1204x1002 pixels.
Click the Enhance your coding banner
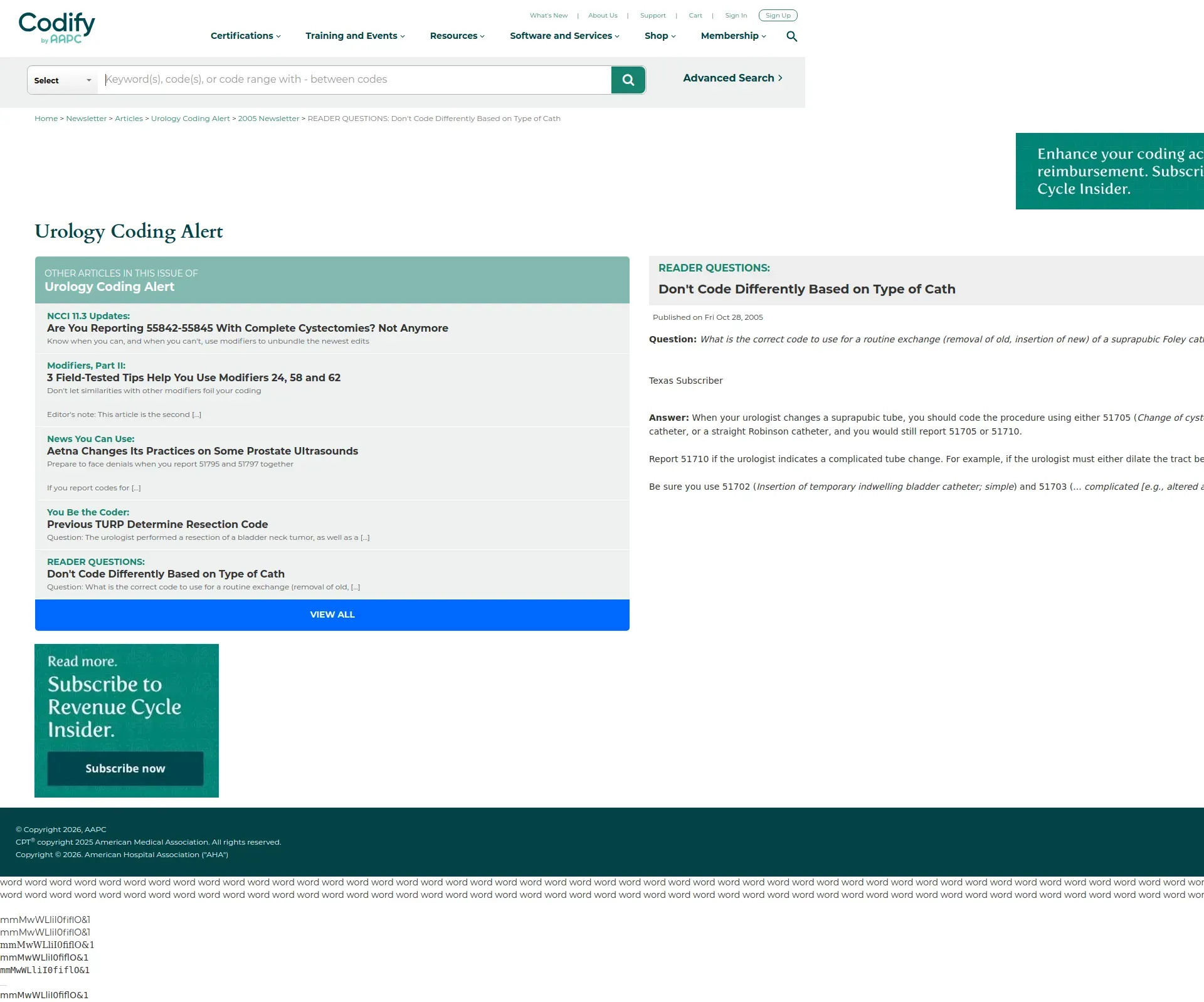click(x=1109, y=171)
